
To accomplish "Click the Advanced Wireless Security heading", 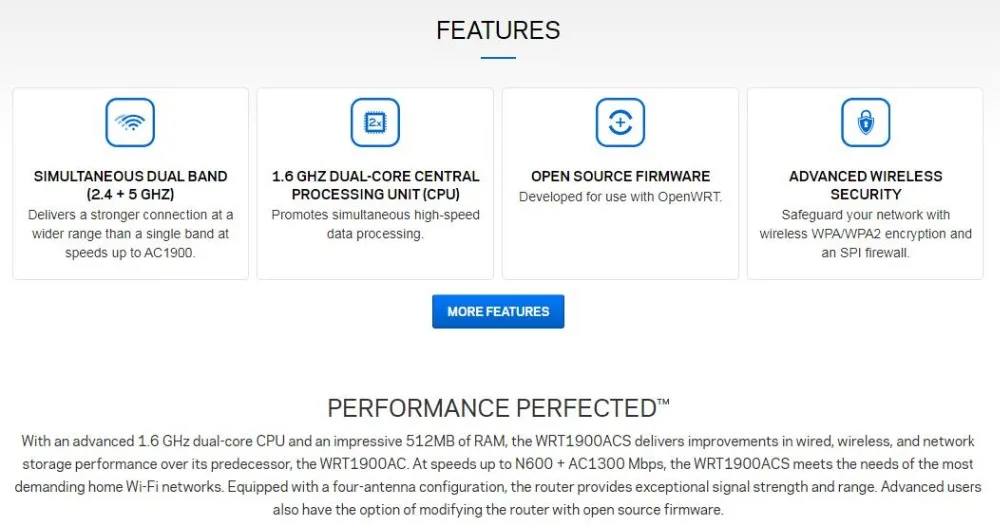I will click(x=865, y=185).
